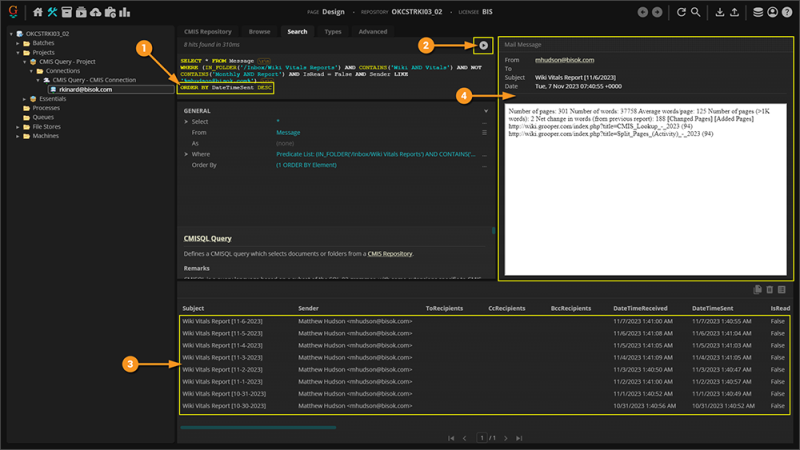Switch to the Browse tab
Image resolution: width=800 pixels, height=450 pixels.
pyautogui.click(x=259, y=32)
